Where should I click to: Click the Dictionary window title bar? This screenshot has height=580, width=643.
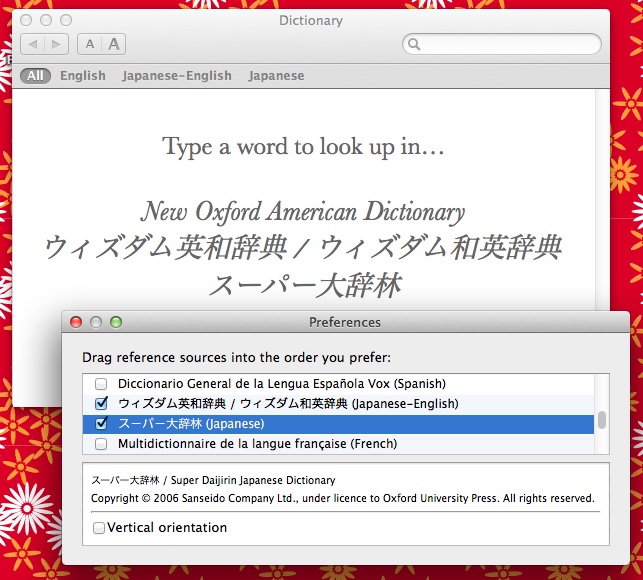311,20
